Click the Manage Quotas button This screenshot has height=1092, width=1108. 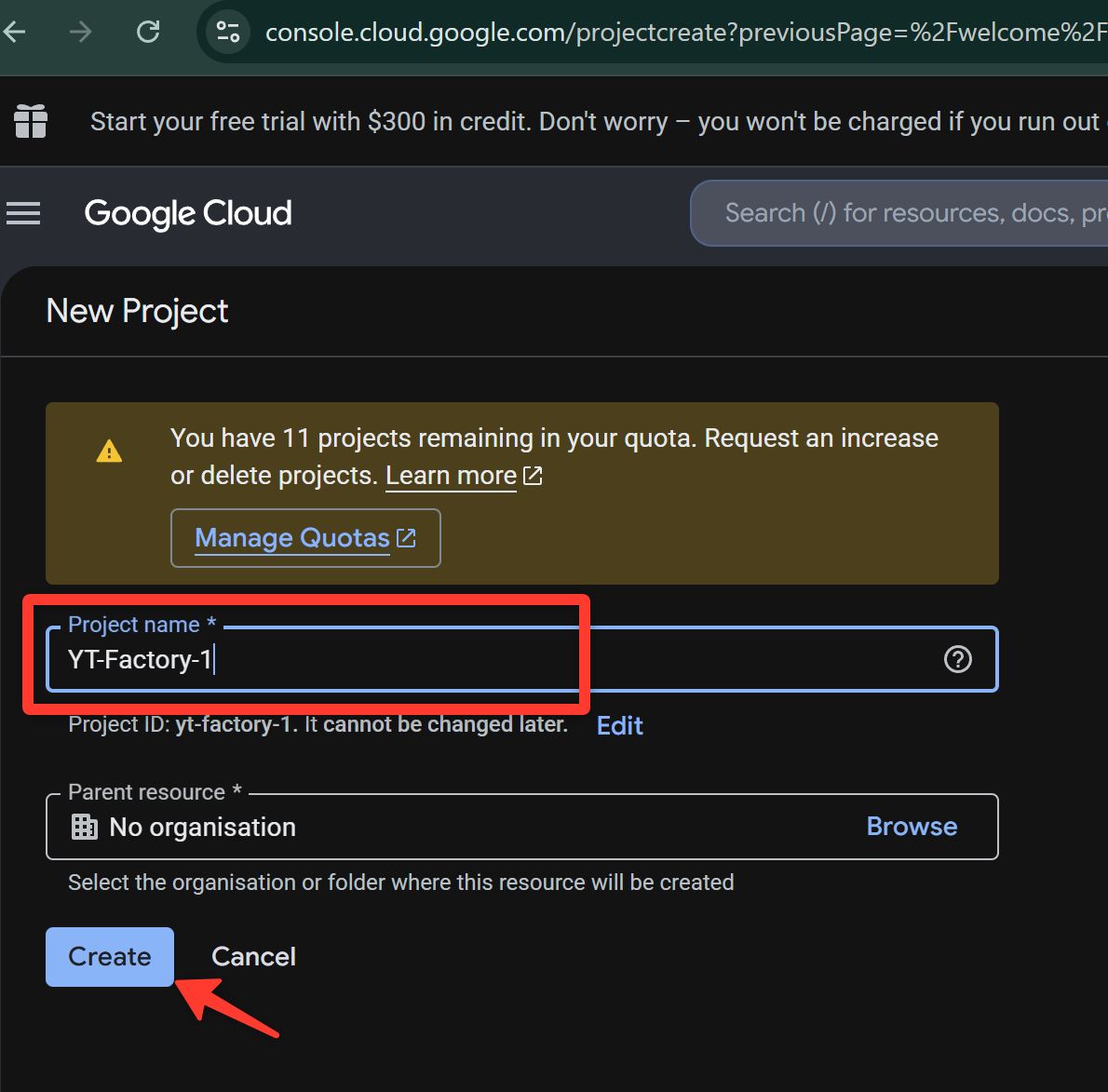(x=305, y=538)
